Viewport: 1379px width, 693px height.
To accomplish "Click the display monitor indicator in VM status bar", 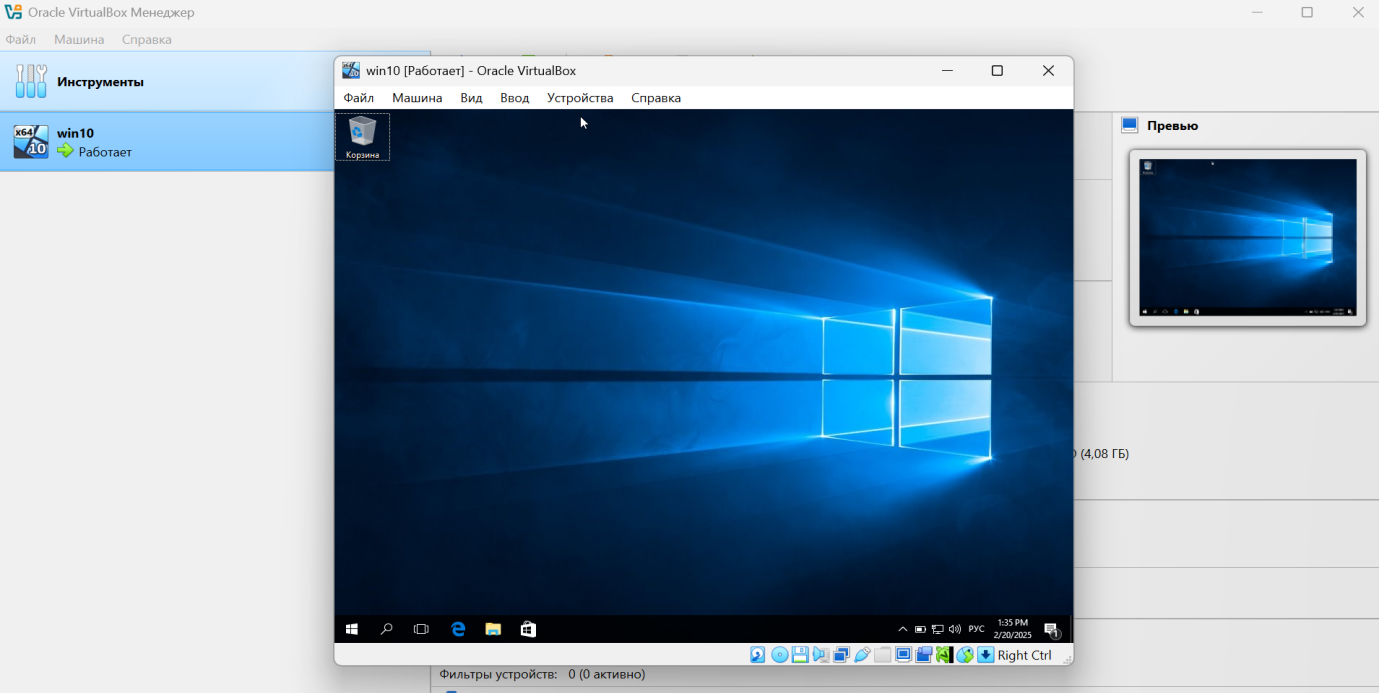I will [x=903, y=655].
